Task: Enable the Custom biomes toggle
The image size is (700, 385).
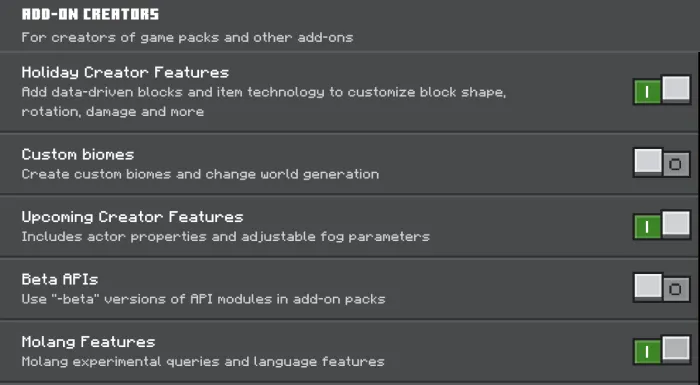Action: 662,163
